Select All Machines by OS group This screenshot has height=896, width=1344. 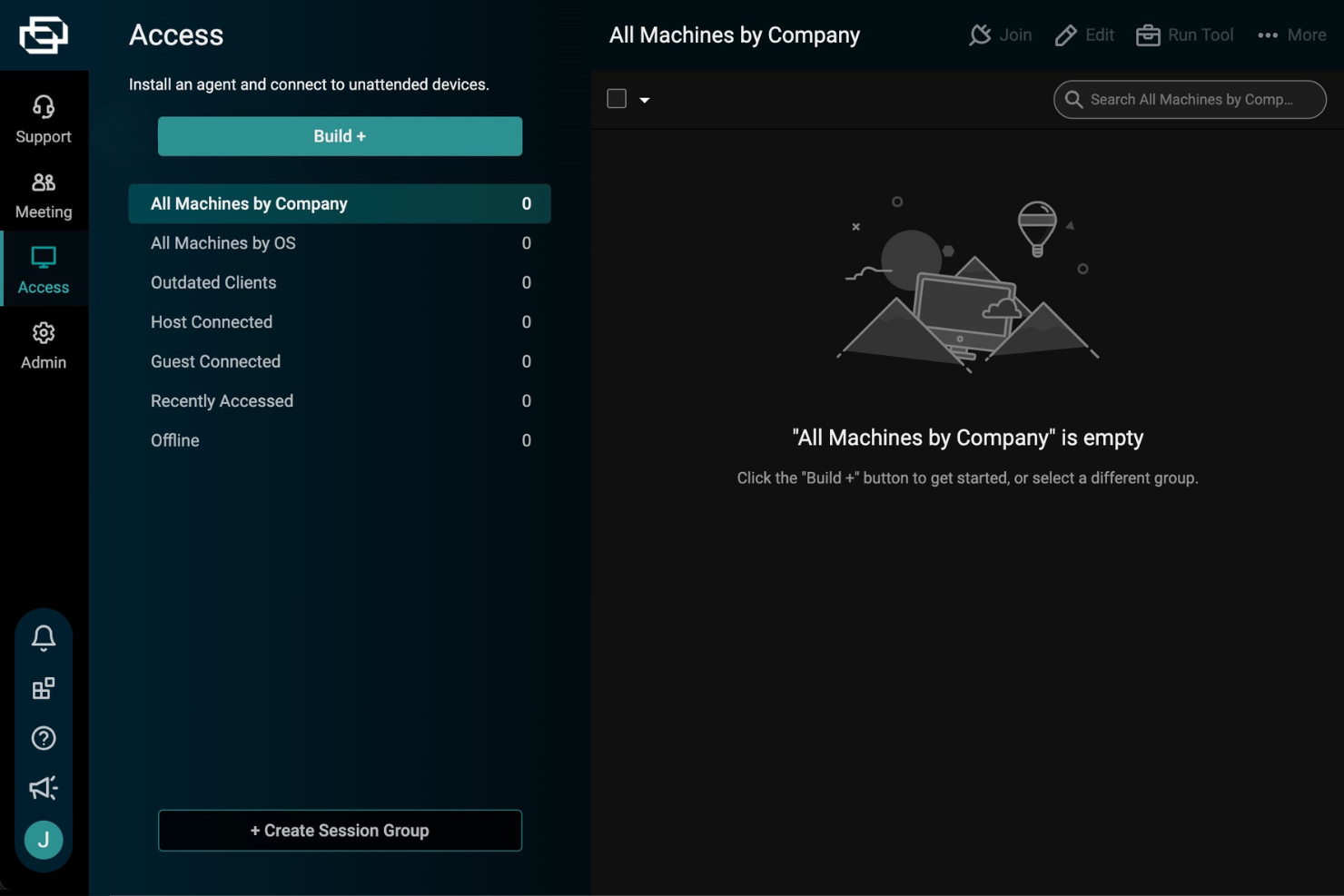coord(223,243)
